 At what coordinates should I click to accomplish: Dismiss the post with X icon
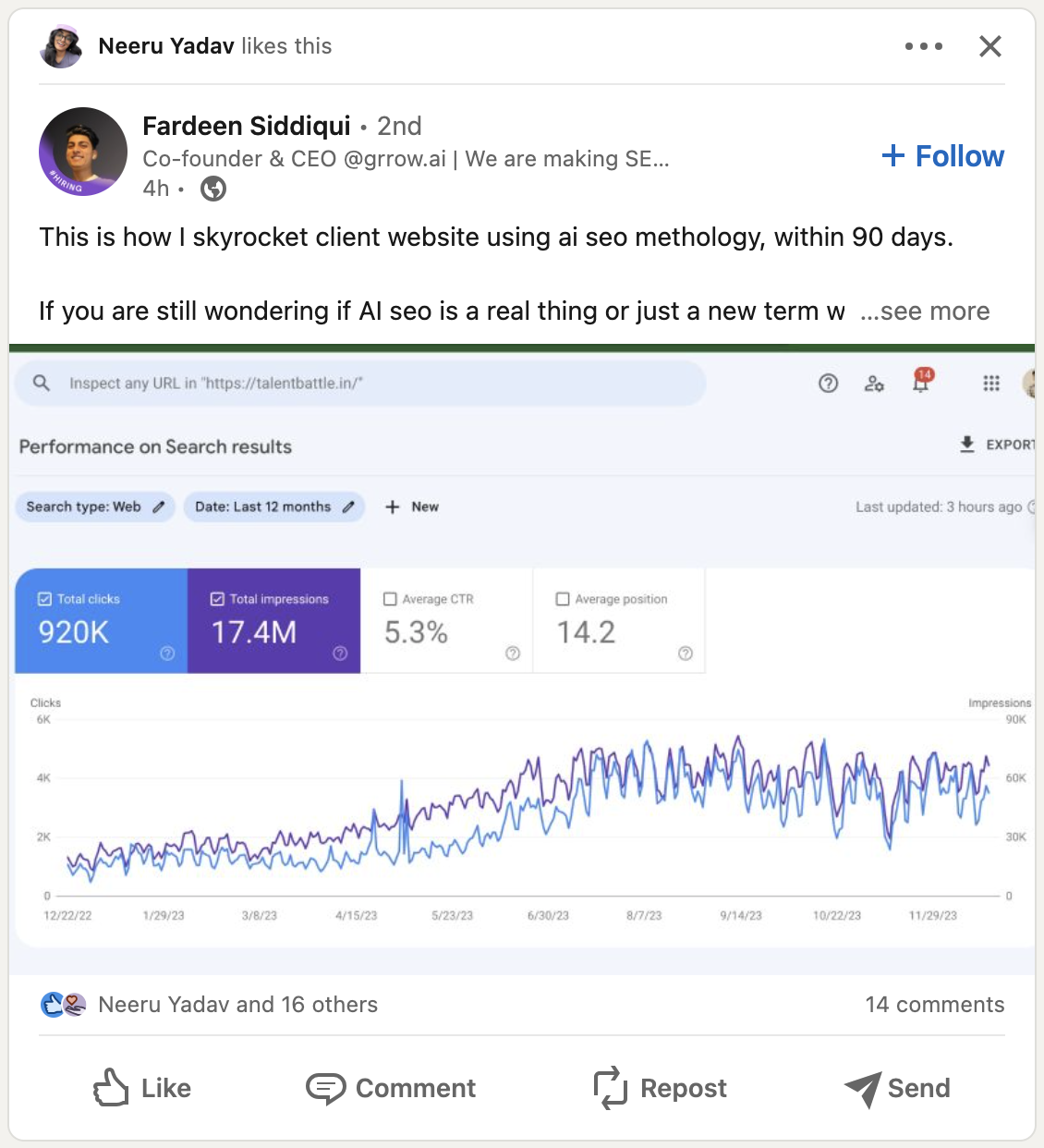pyautogui.click(x=990, y=46)
